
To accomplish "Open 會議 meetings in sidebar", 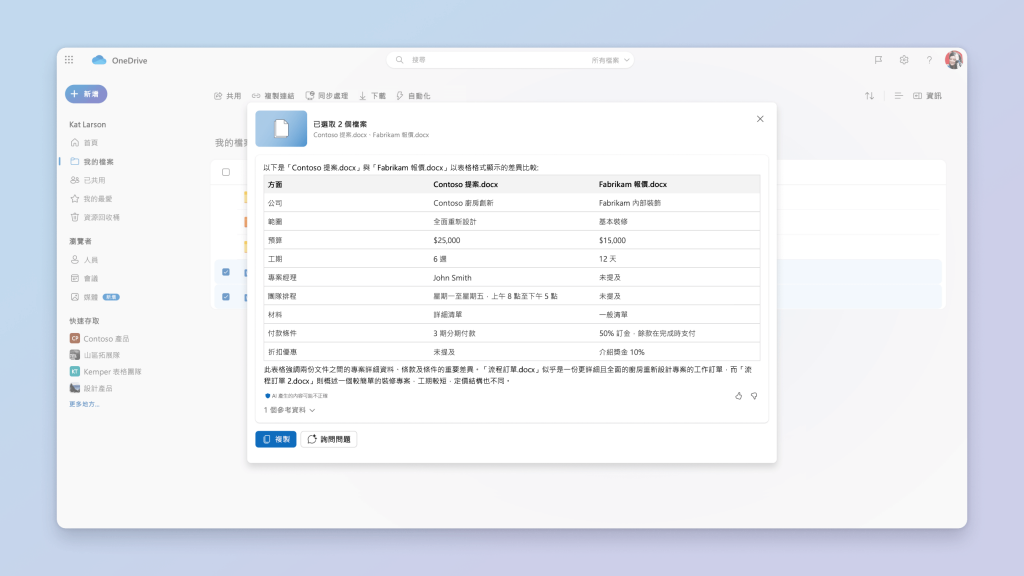I will point(84,278).
